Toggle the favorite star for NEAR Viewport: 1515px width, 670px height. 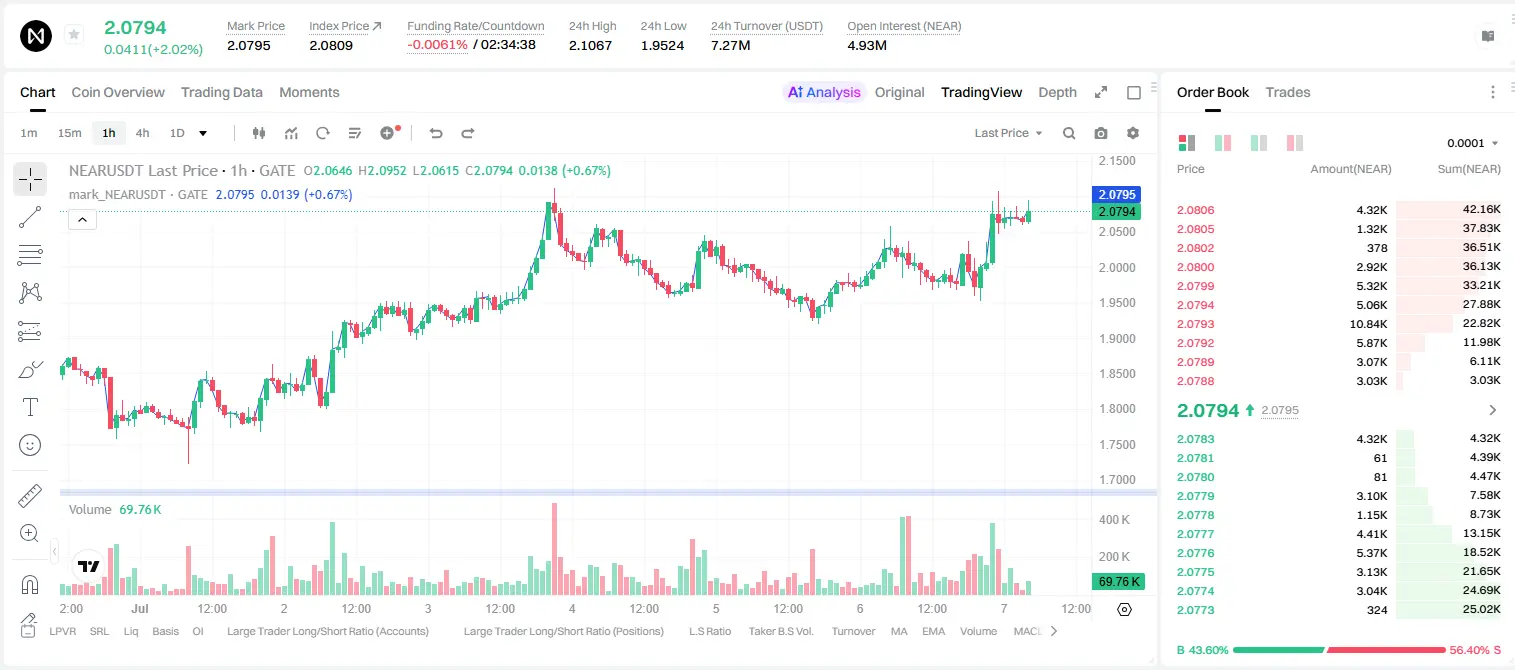[74, 35]
